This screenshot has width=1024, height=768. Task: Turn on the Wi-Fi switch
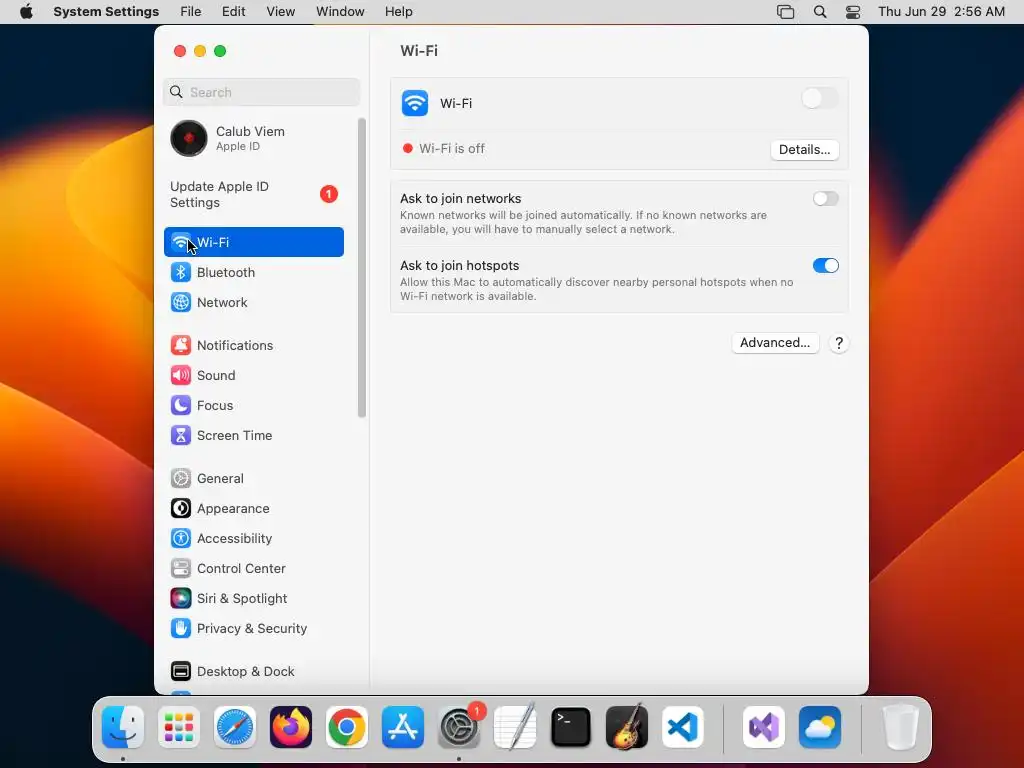pyautogui.click(x=820, y=99)
